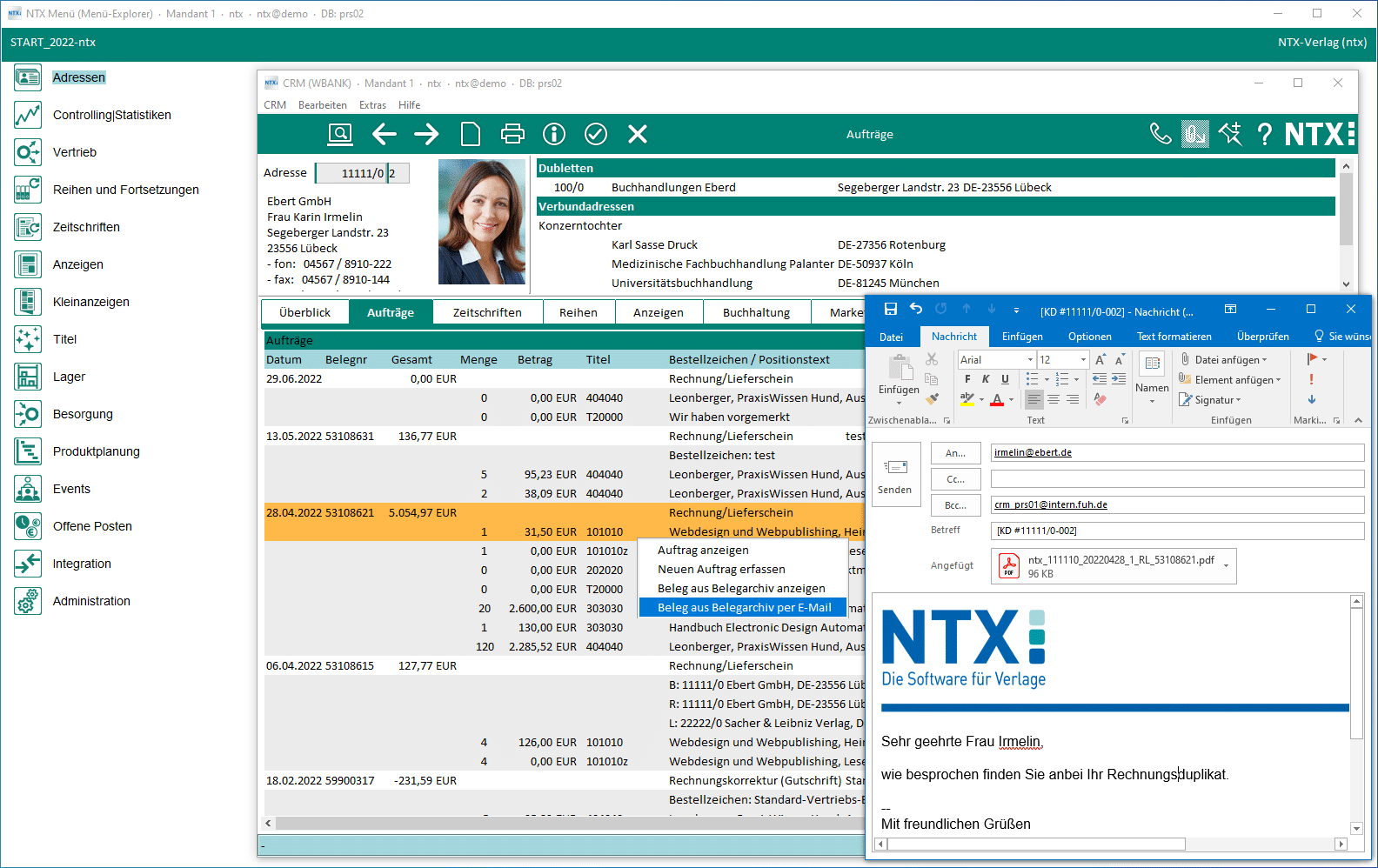Clear formatting with the eraser icon
Viewport: 1378px width, 868px height.
pyautogui.click(x=1100, y=399)
